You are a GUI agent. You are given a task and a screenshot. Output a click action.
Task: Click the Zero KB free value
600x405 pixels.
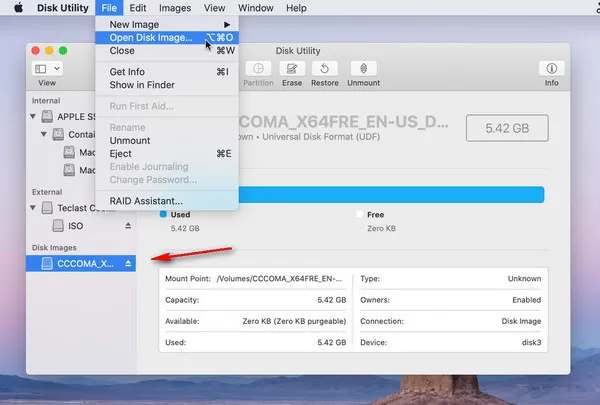pos(382,228)
